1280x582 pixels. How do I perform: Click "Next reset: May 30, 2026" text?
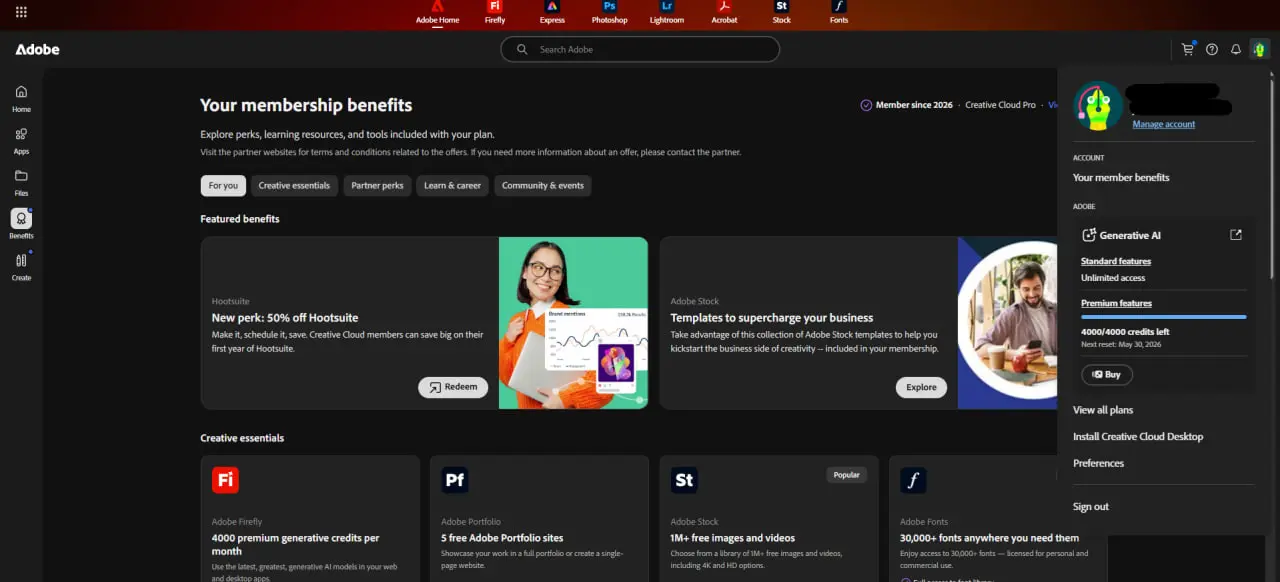point(1121,345)
